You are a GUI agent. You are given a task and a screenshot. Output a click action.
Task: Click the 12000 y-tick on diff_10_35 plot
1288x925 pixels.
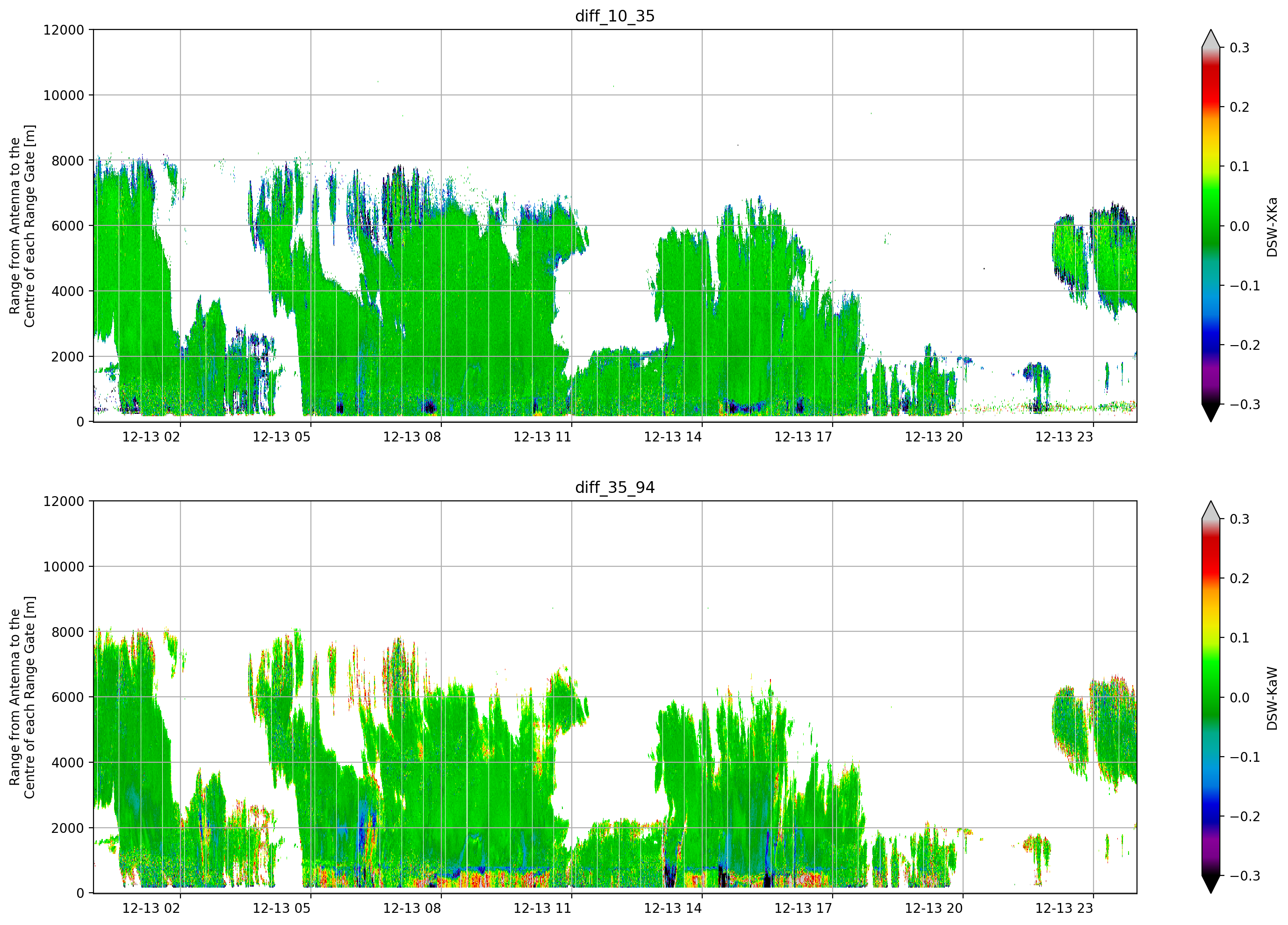tap(64, 30)
